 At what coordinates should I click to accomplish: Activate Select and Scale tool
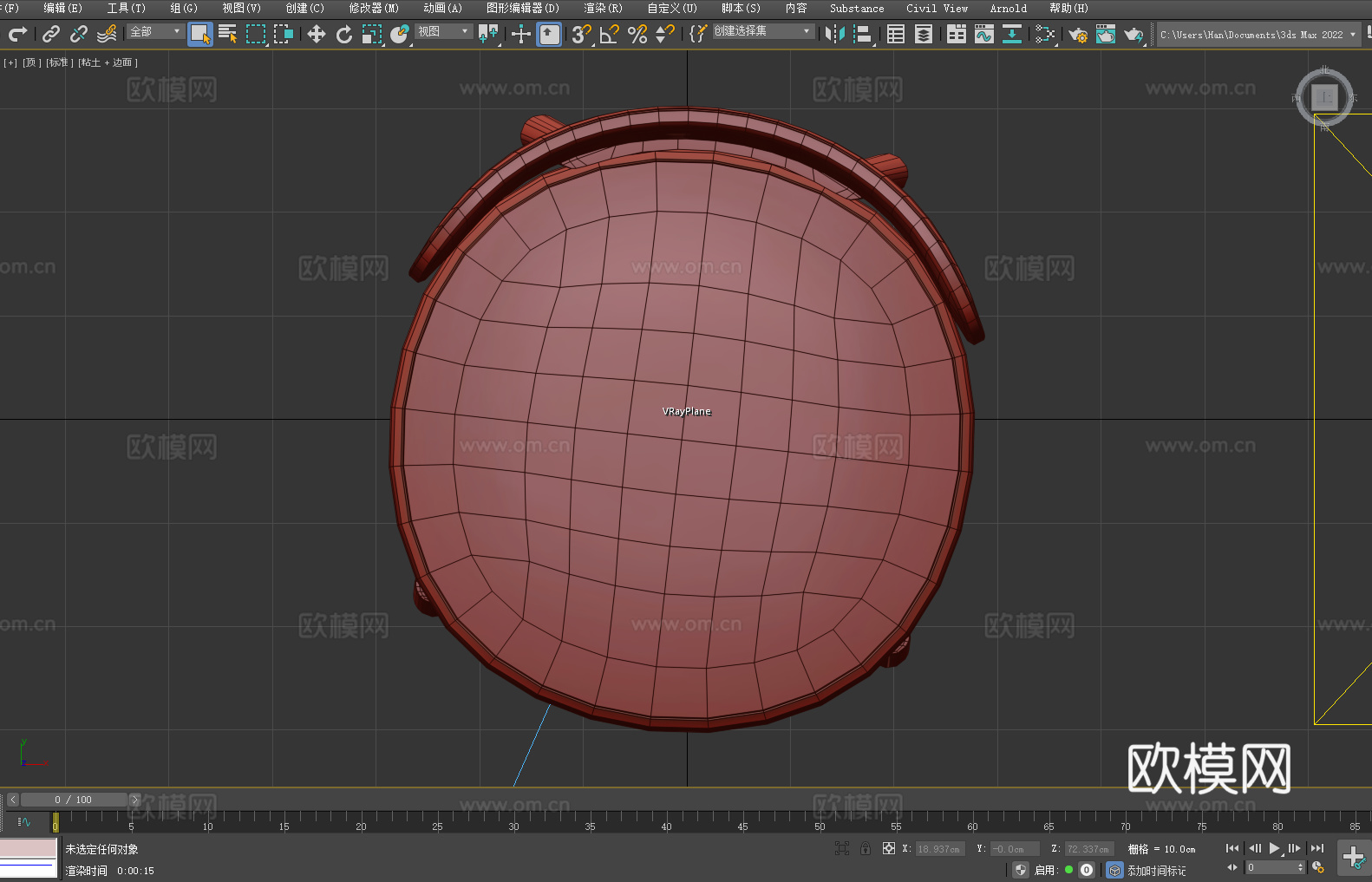(x=372, y=34)
